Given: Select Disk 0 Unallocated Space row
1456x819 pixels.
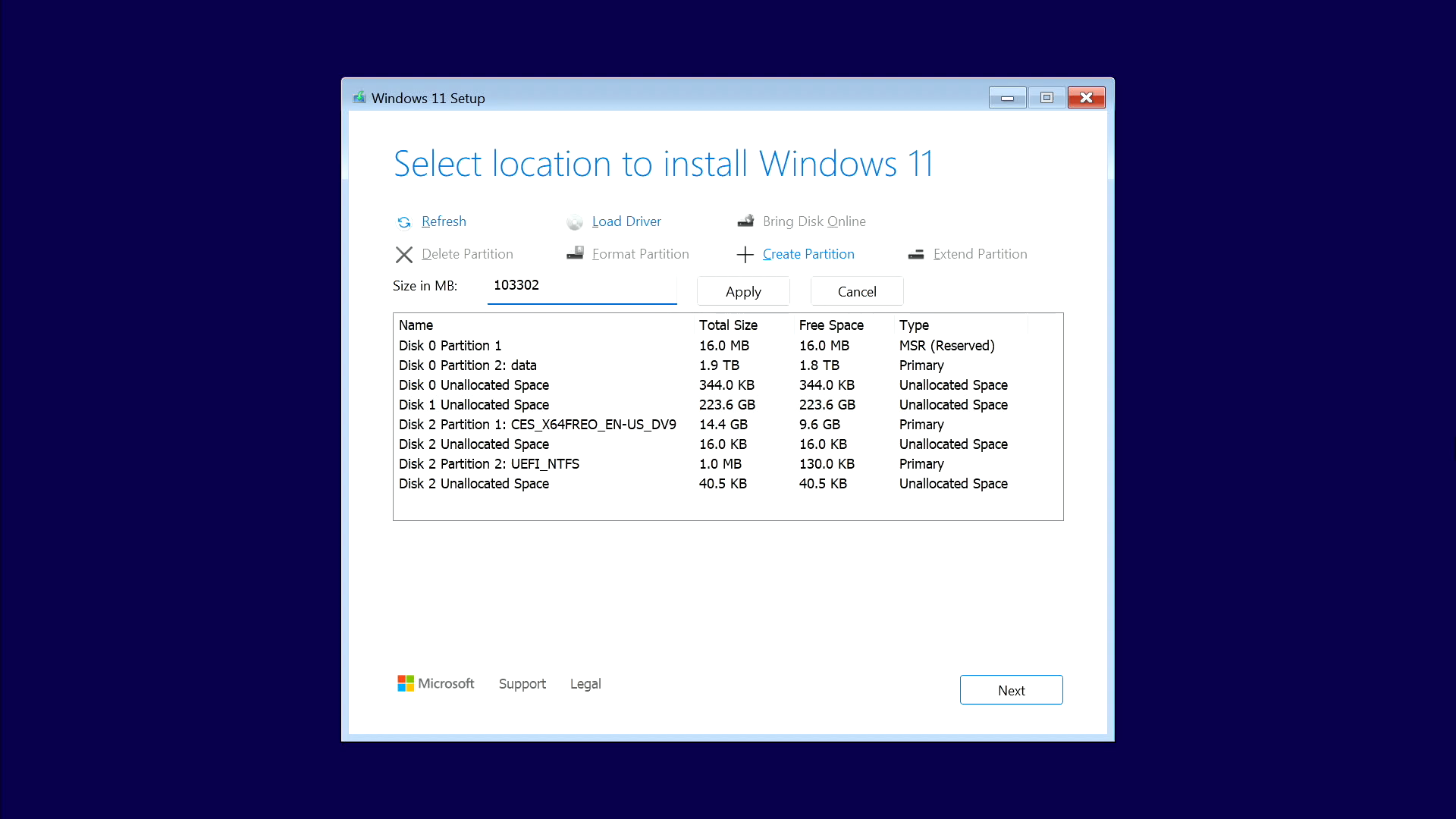Looking at the screenshot, I should [x=728, y=385].
